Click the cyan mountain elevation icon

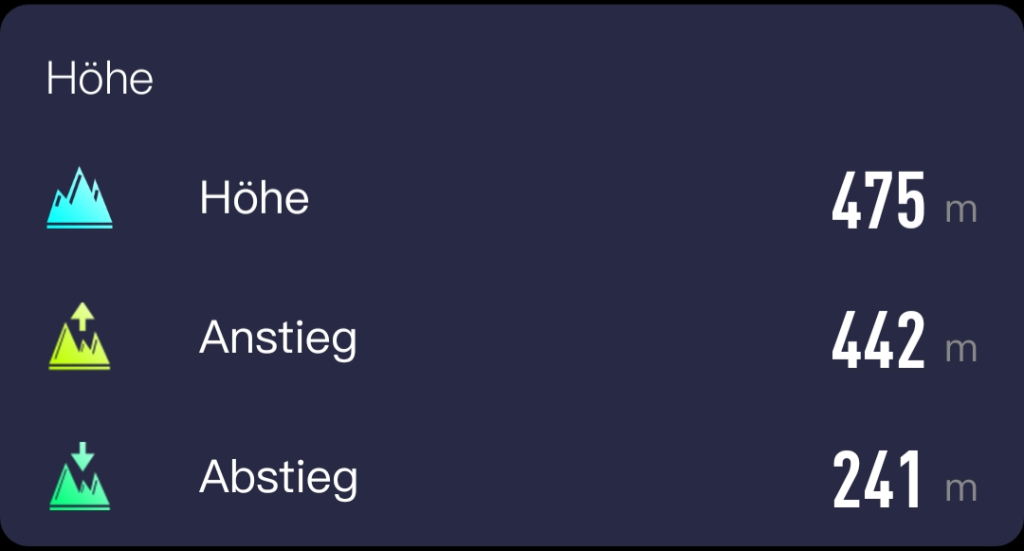(x=79, y=198)
